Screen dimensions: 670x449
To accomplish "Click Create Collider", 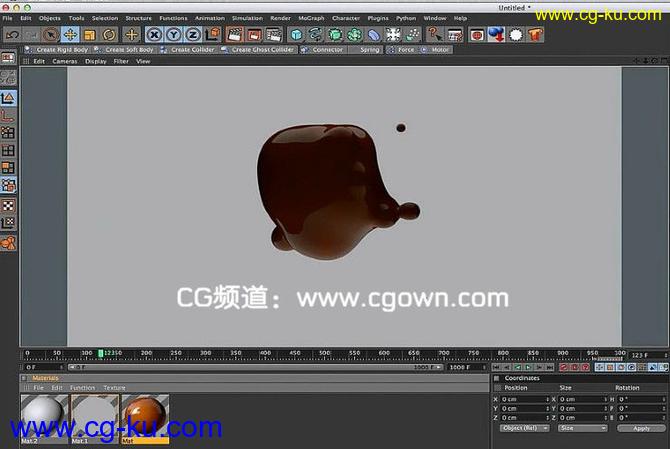I will point(188,50).
